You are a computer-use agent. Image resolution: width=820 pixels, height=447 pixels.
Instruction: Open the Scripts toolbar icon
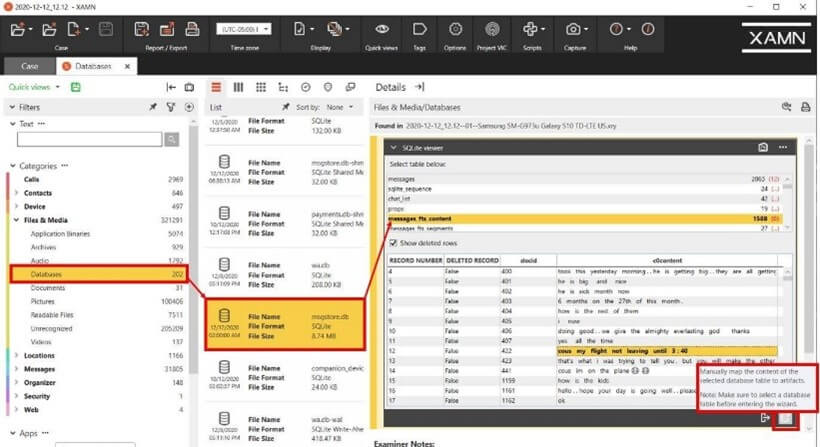tap(530, 30)
